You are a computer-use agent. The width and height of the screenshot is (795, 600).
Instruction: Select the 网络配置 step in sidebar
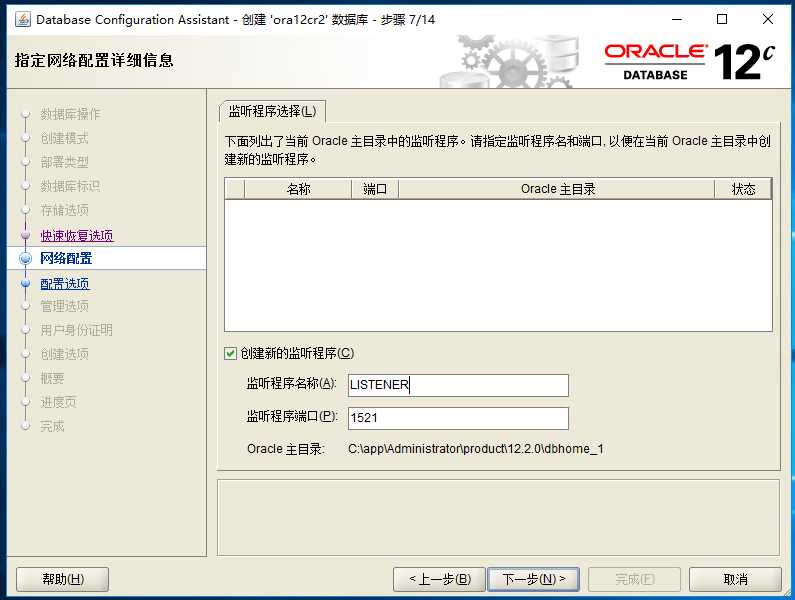66,259
